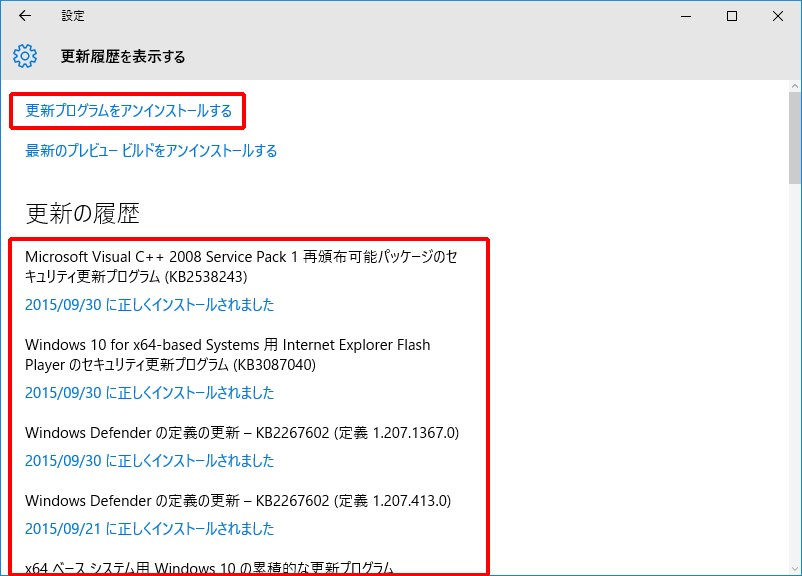
Task: Select Microsoft Visual C++ 2008 Service Pack 1 update text
Action: [241, 267]
